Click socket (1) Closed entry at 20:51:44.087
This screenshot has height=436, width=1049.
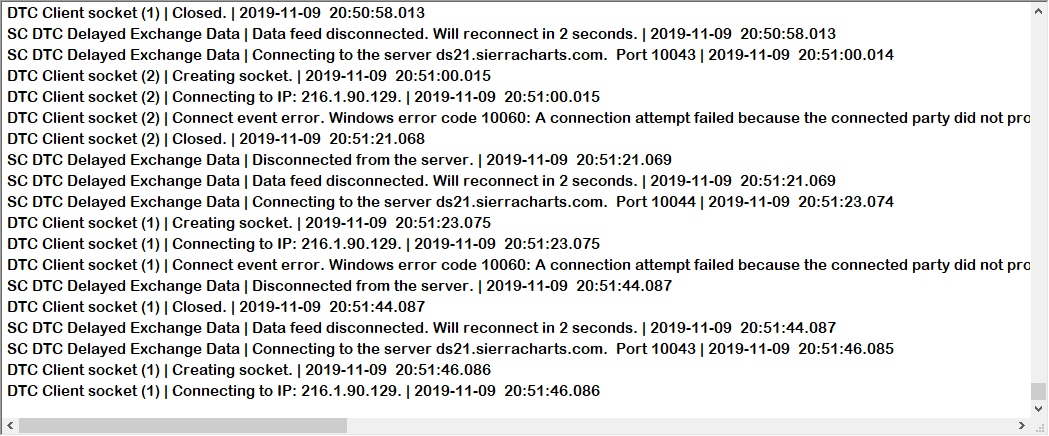pyautogui.click(x=216, y=307)
